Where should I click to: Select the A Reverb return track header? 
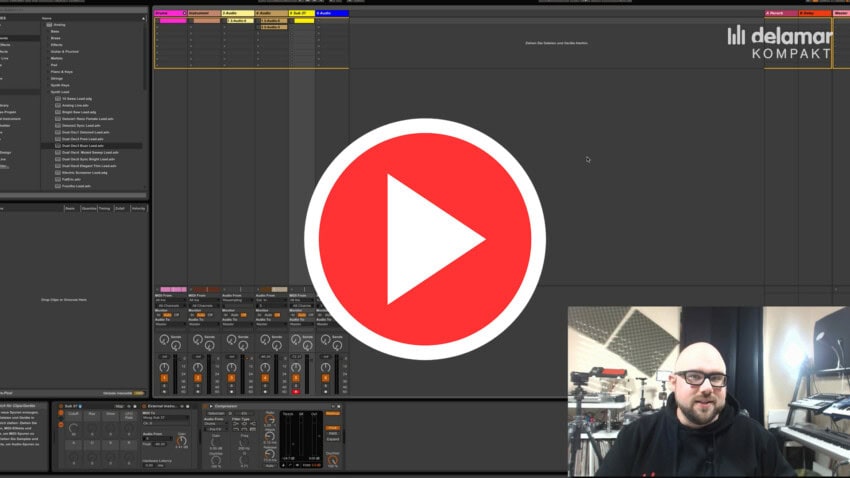click(781, 13)
